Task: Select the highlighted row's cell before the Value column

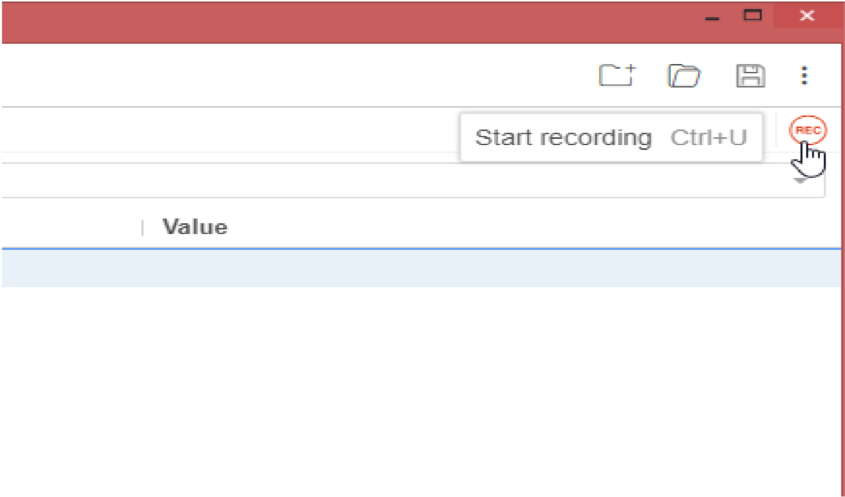Action: click(70, 267)
